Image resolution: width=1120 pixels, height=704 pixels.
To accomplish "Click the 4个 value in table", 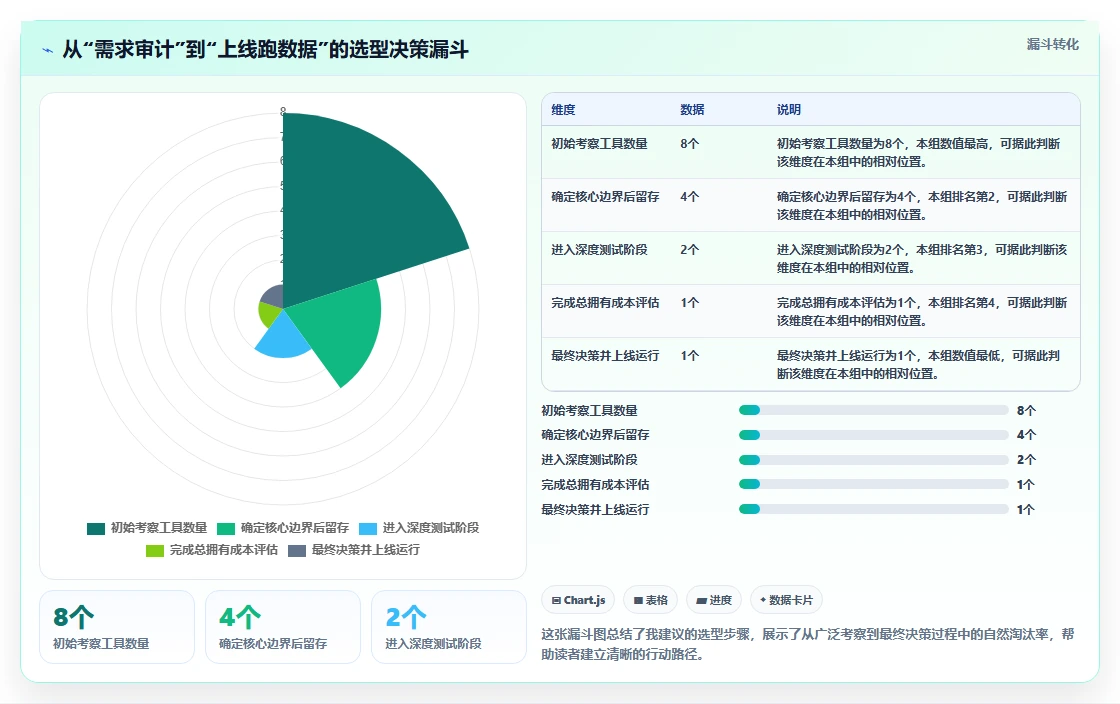I will [x=689, y=196].
